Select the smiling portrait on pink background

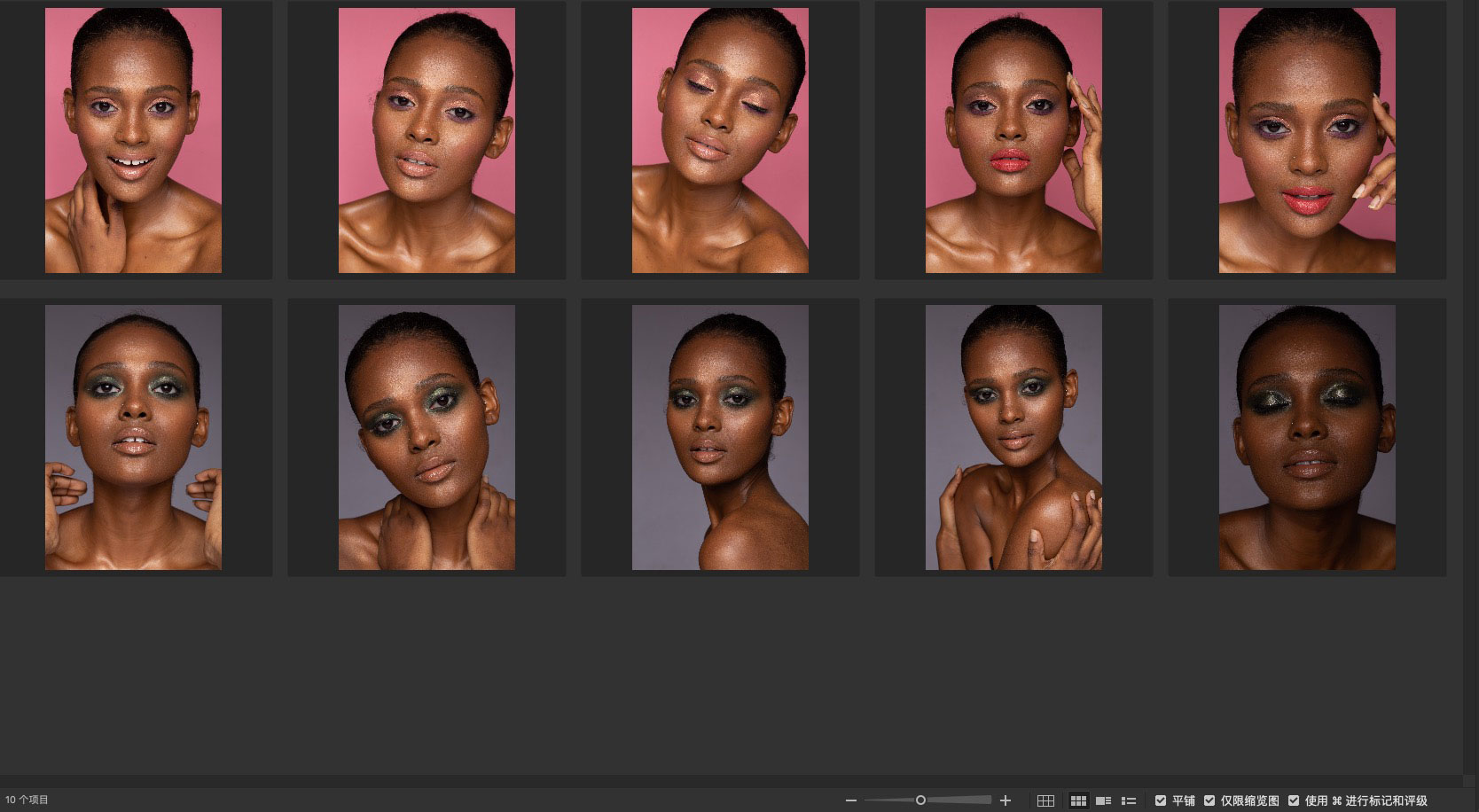pos(133,140)
